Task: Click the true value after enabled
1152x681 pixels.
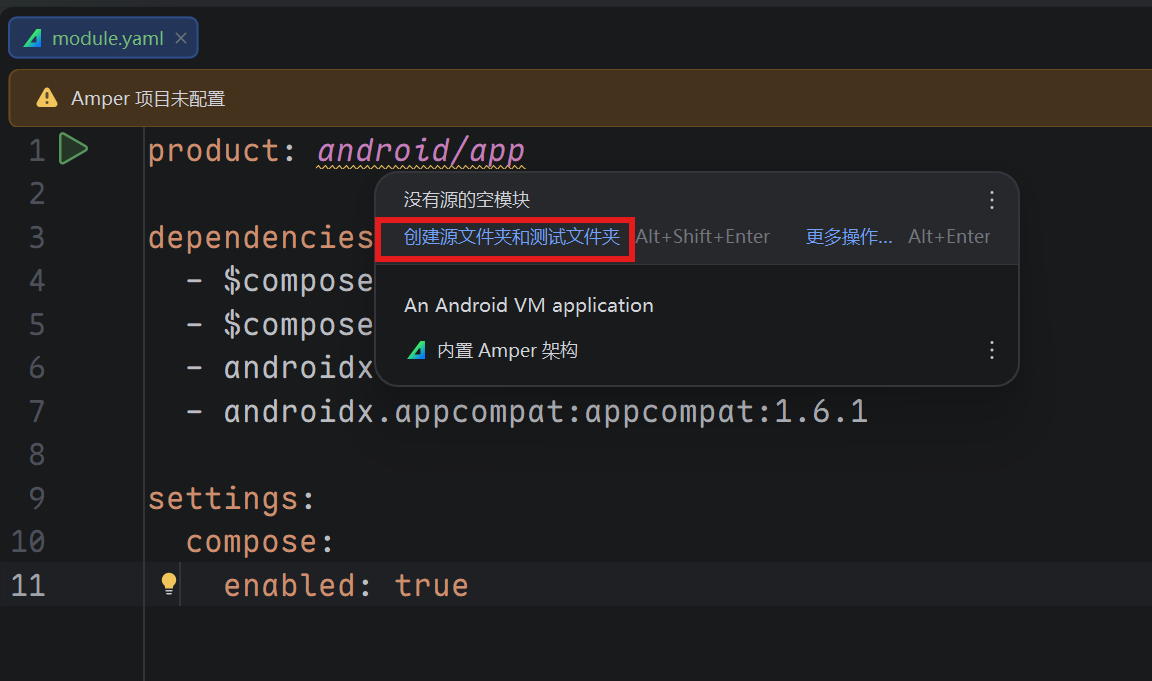Action: point(431,585)
